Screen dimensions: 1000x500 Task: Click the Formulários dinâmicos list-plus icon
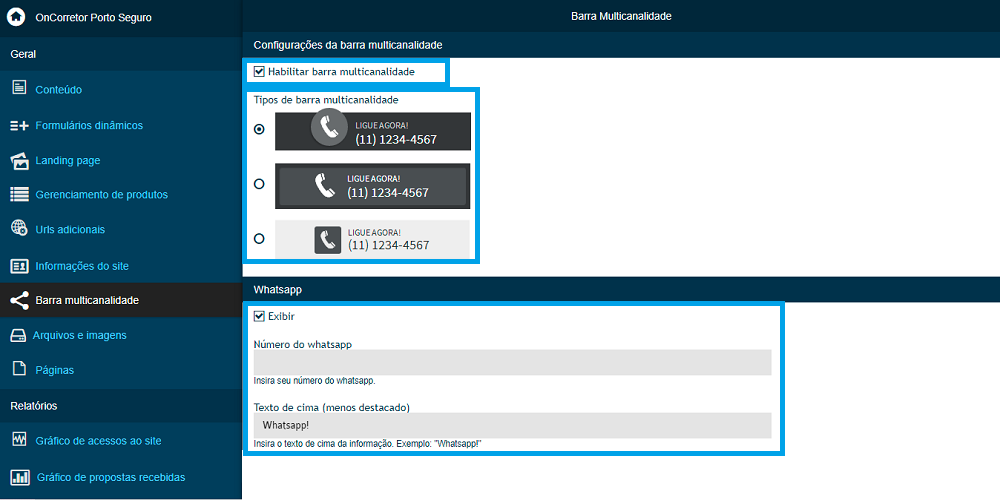click(x=19, y=126)
